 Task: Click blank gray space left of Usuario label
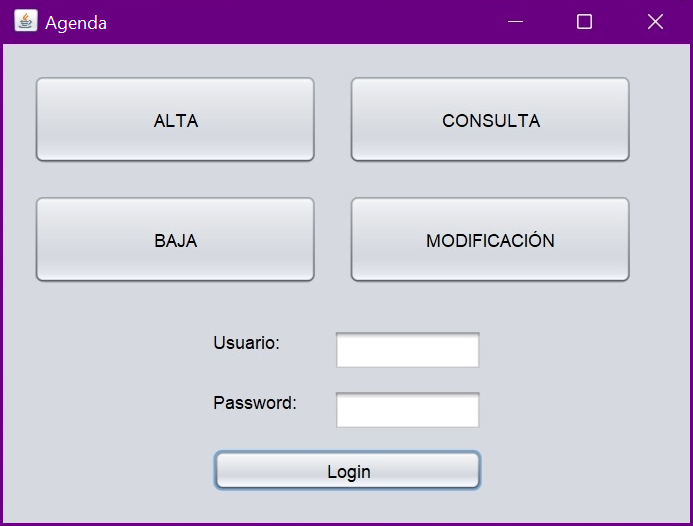[110, 345]
